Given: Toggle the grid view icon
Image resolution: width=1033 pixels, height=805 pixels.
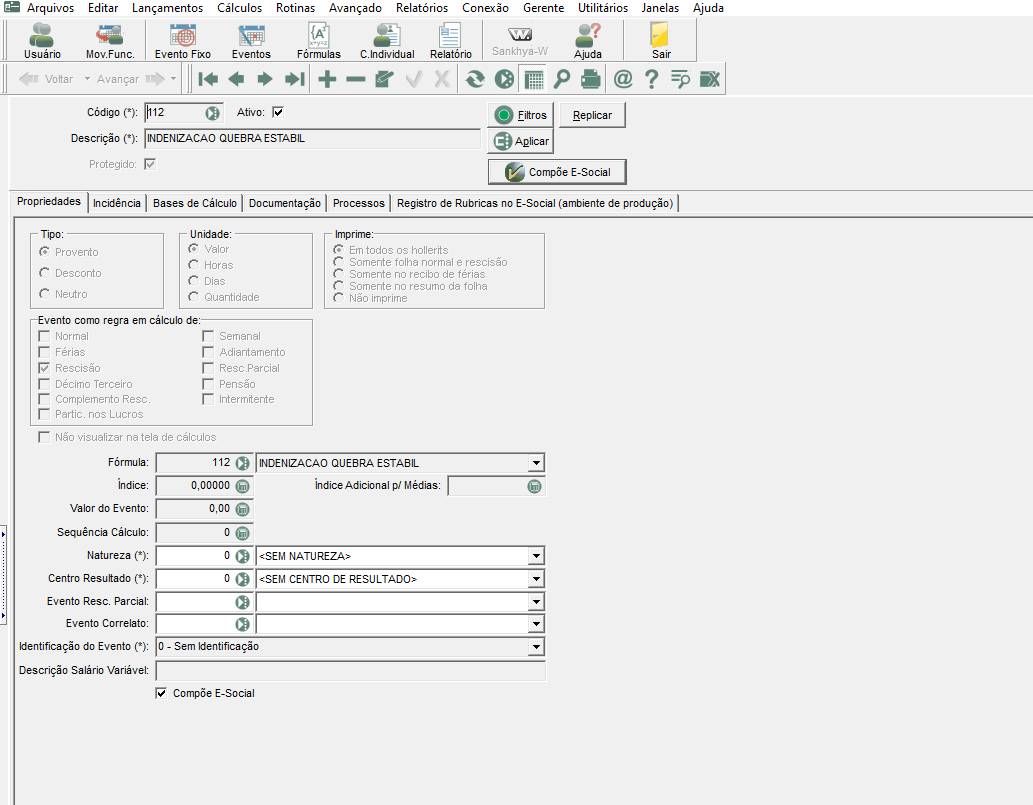Looking at the screenshot, I should click(x=534, y=80).
